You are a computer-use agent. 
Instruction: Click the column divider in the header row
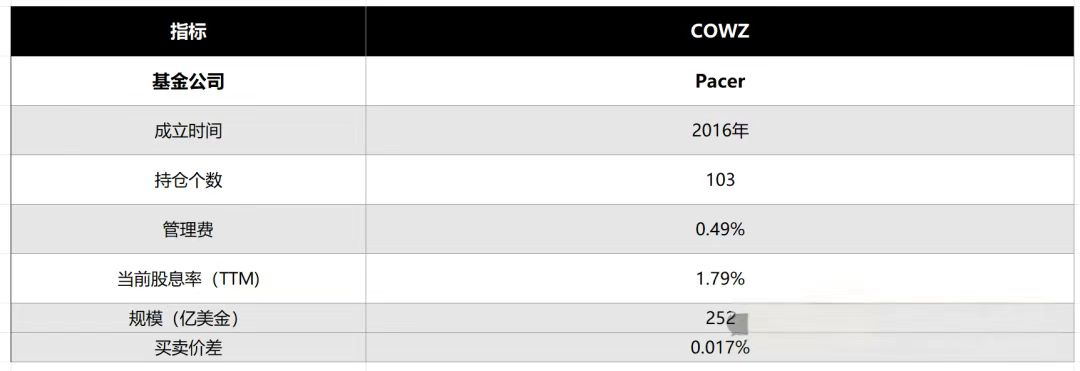click(366, 32)
